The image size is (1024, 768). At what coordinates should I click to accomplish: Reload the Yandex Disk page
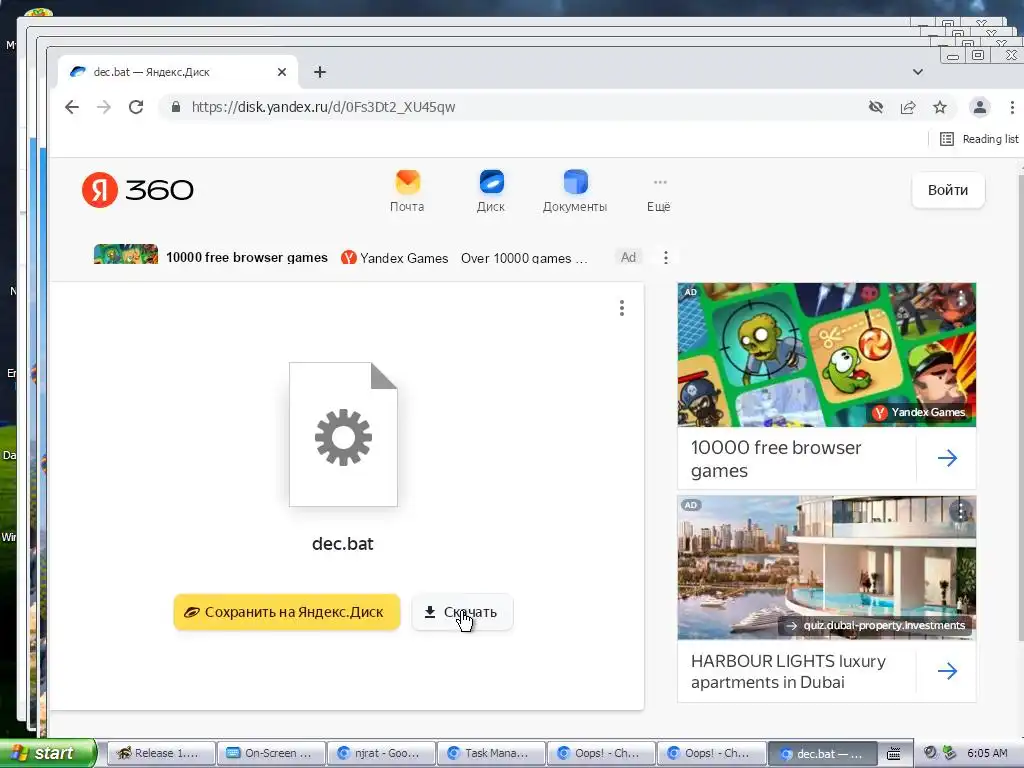136,107
